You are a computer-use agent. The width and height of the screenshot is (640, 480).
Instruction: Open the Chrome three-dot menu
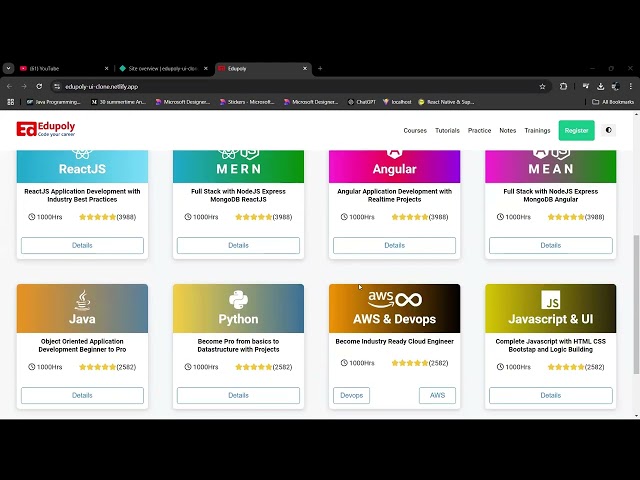tap(631, 87)
